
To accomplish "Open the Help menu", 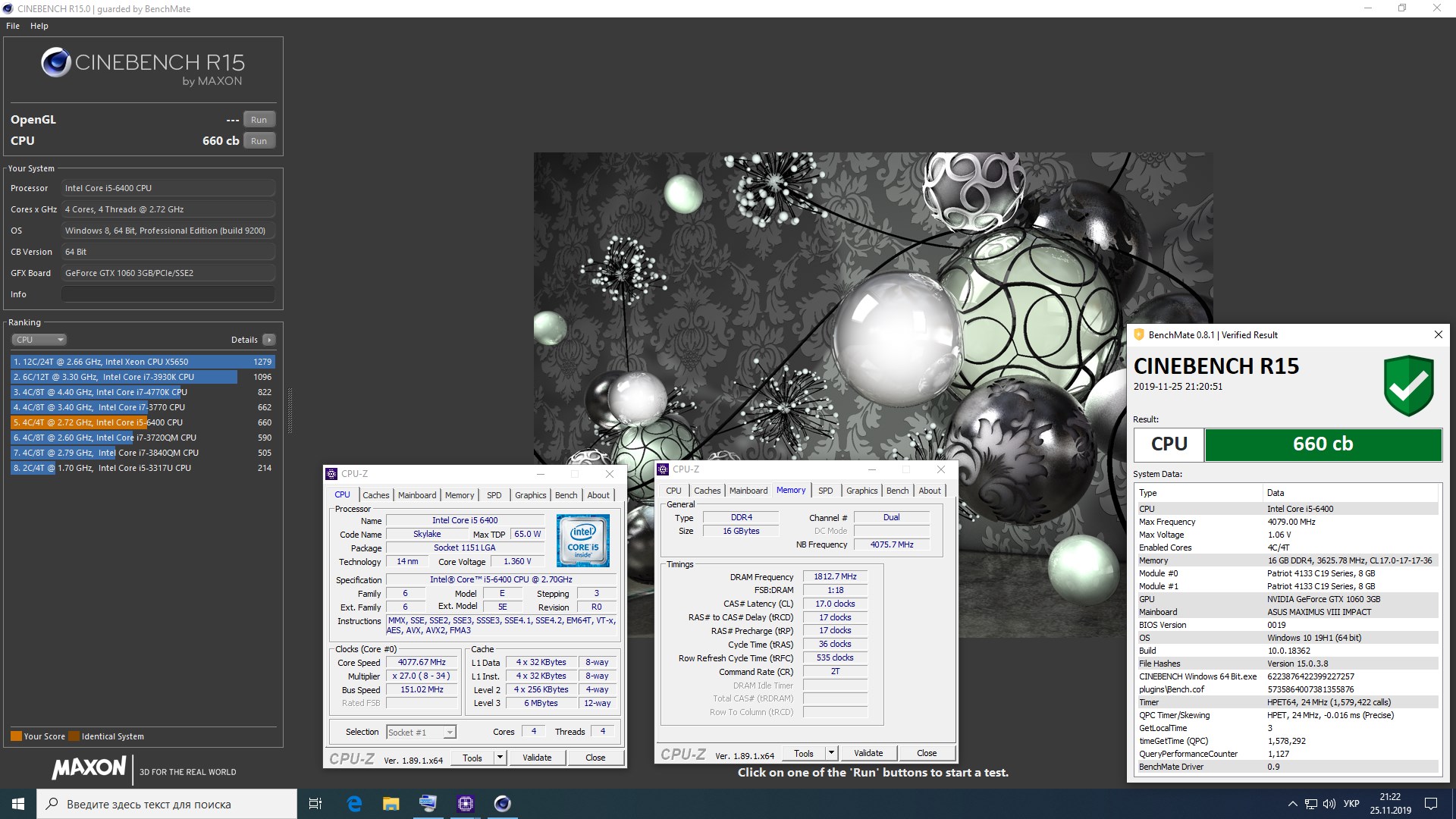I will 39,26.
